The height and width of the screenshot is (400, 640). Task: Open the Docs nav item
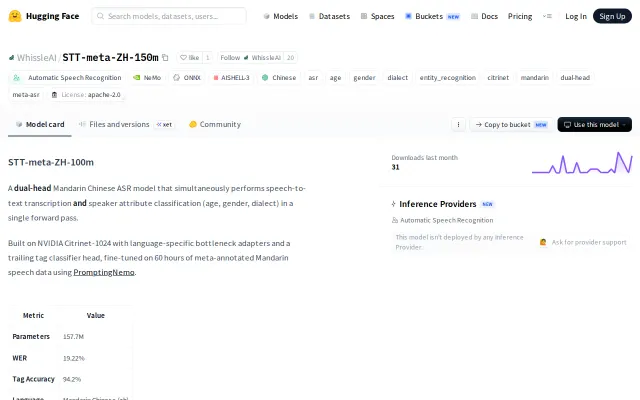tap(484, 16)
